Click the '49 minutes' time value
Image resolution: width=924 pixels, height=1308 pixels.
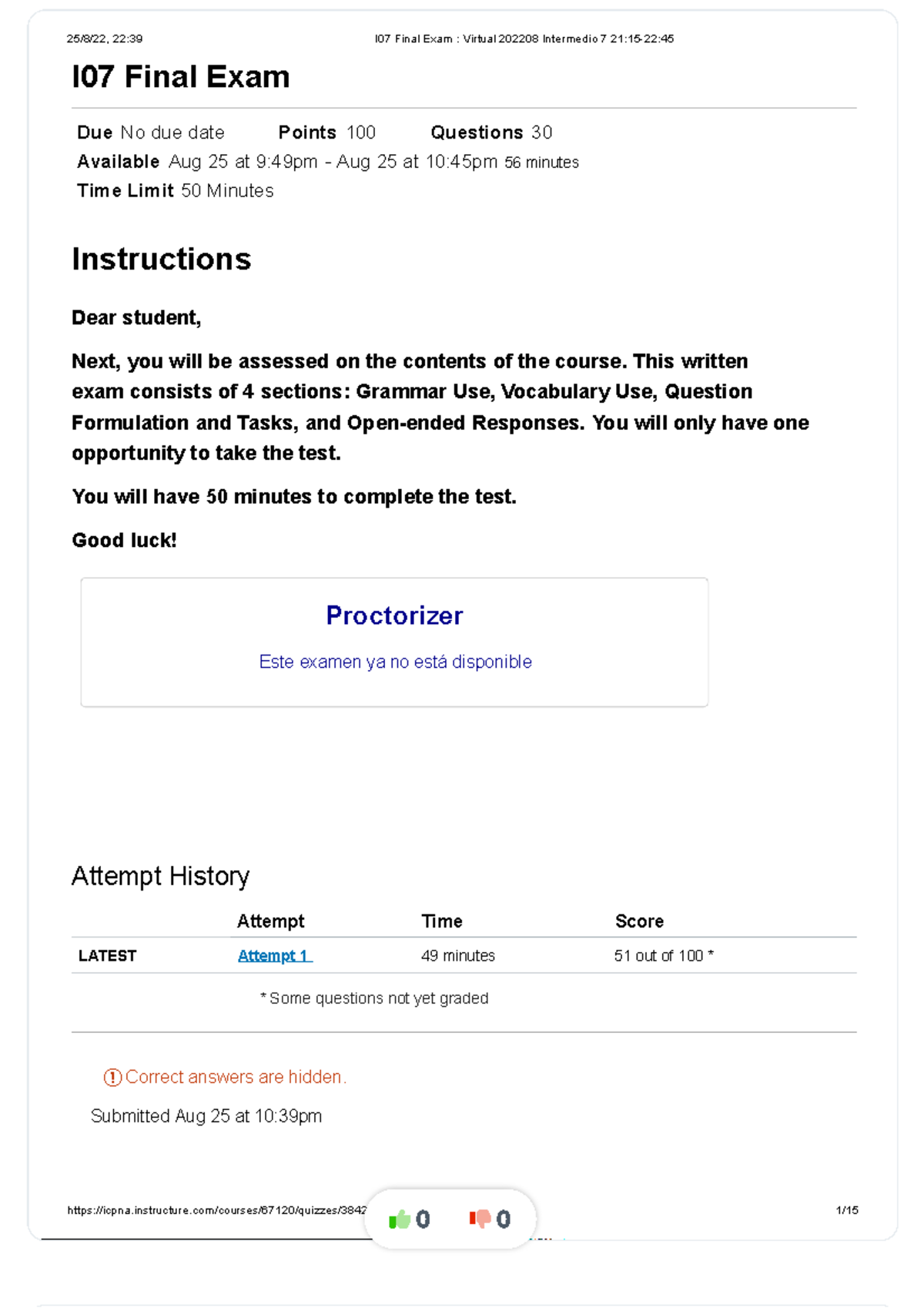[x=458, y=956]
